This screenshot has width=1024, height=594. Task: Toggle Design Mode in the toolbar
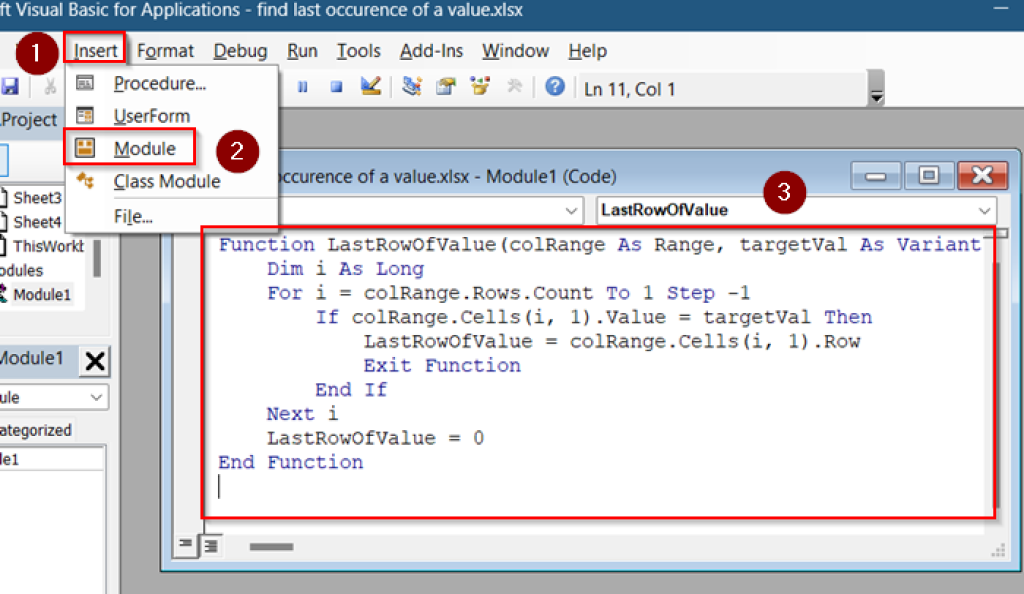point(370,87)
